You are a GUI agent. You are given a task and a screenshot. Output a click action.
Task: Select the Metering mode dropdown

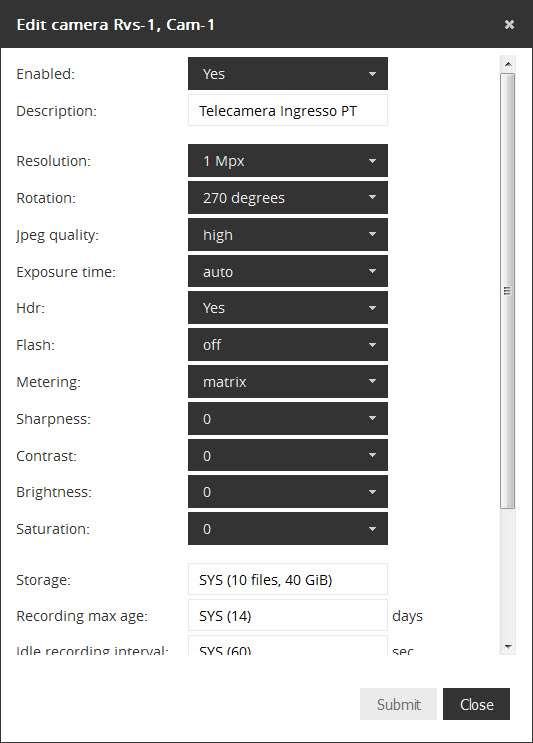pyautogui.click(x=288, y=381)
